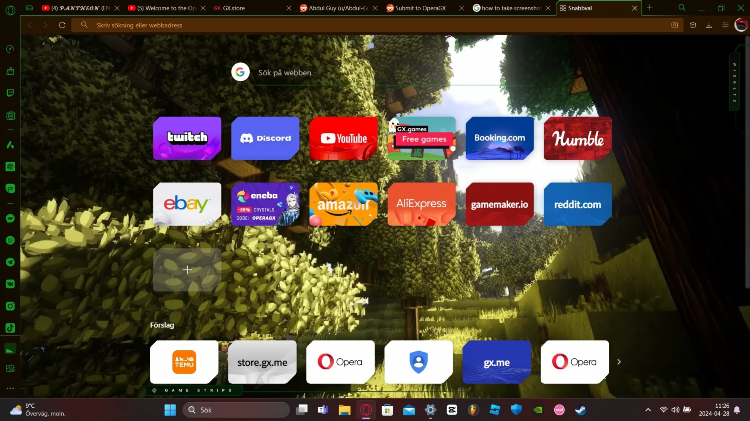Open the blue shield account suggestion tile
Viewport: 750px width, 421px height.
[x=419, y=362]
